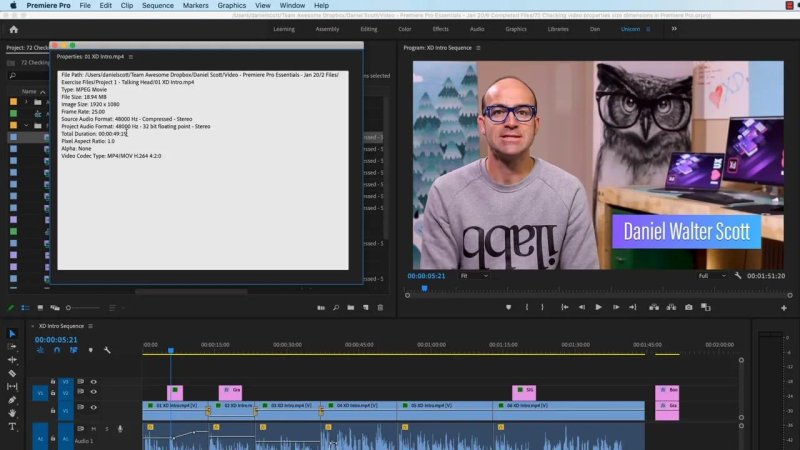This screenshot has width=800, height=450.
Task: Click trash Clear icon in Project panel
Action: pos(380,308)
